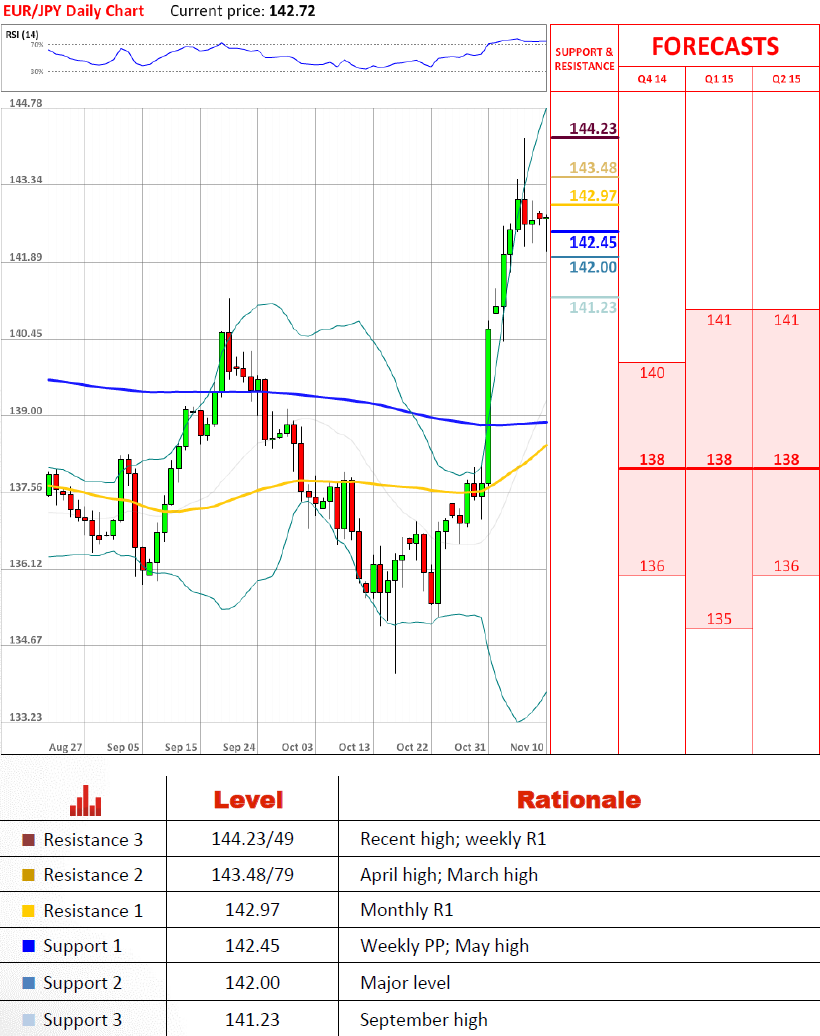
Task: Click the 'September high' rationale
Action: tap(424, 1020)
